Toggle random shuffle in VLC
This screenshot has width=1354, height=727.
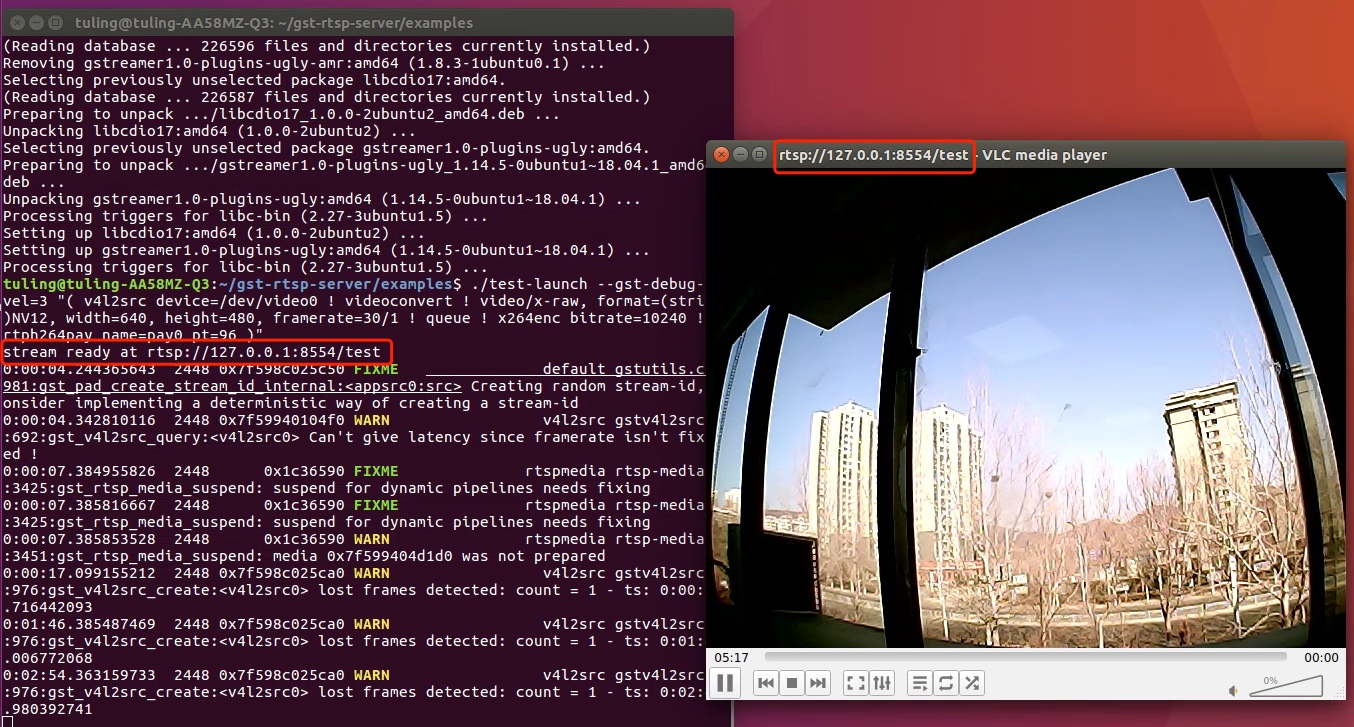click(x=971, y=683)
